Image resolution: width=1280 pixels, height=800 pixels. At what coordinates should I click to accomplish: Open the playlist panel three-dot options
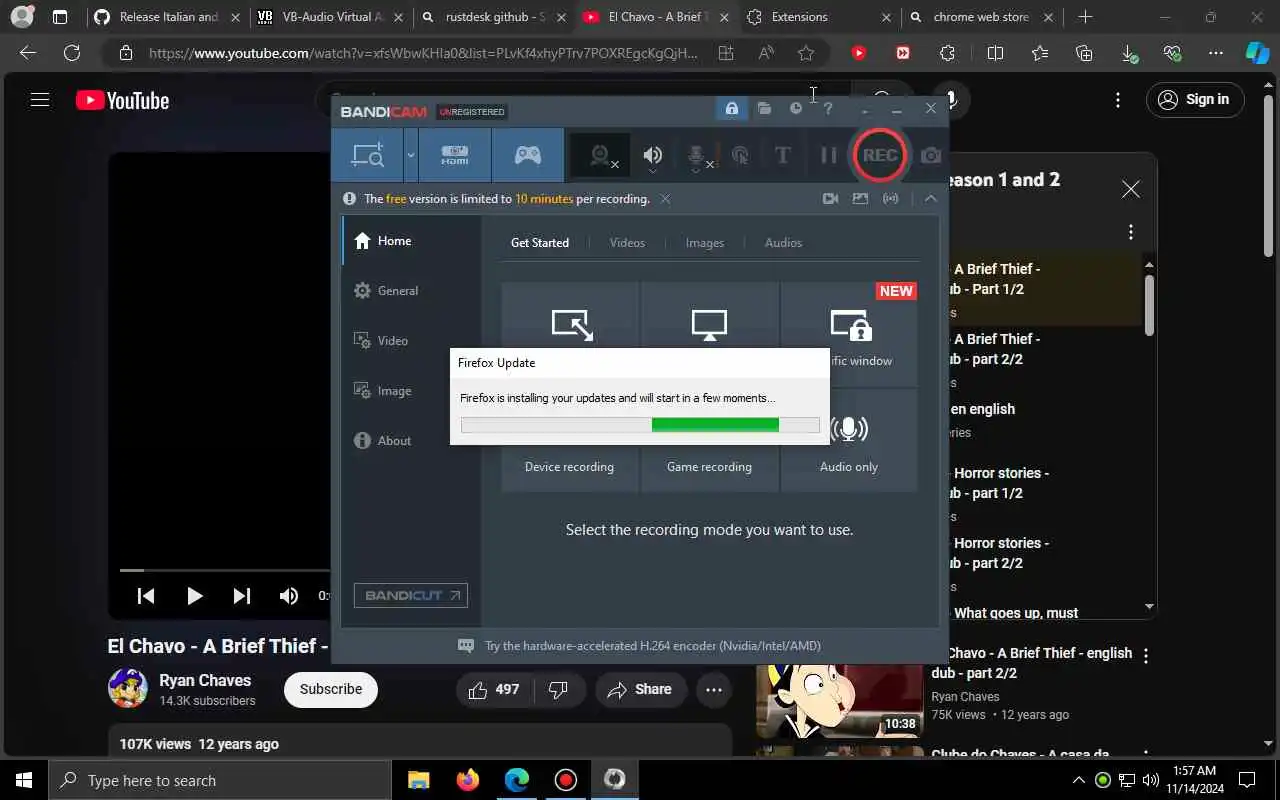pos(1131,232)
